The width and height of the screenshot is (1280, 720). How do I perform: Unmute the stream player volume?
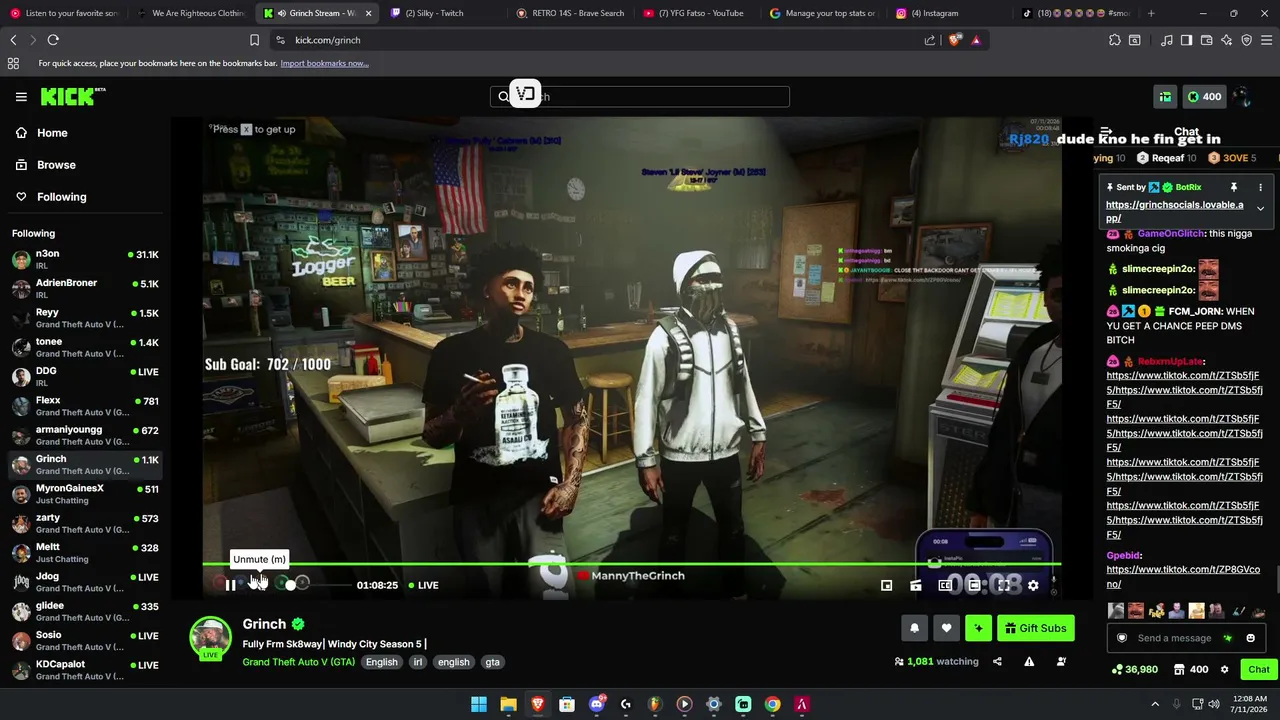[x=258, y=584]
